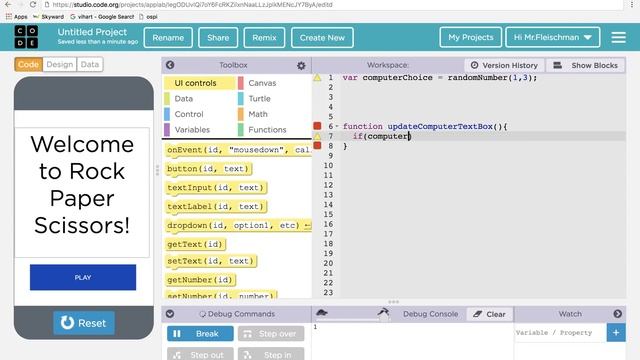Click the Show Blocks icon

[x=557, y=65]
